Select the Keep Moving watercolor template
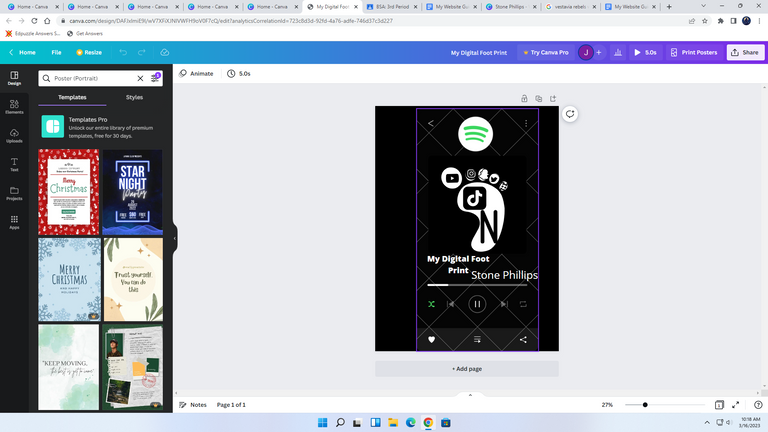Screen dimensions: 768x432 69,367
